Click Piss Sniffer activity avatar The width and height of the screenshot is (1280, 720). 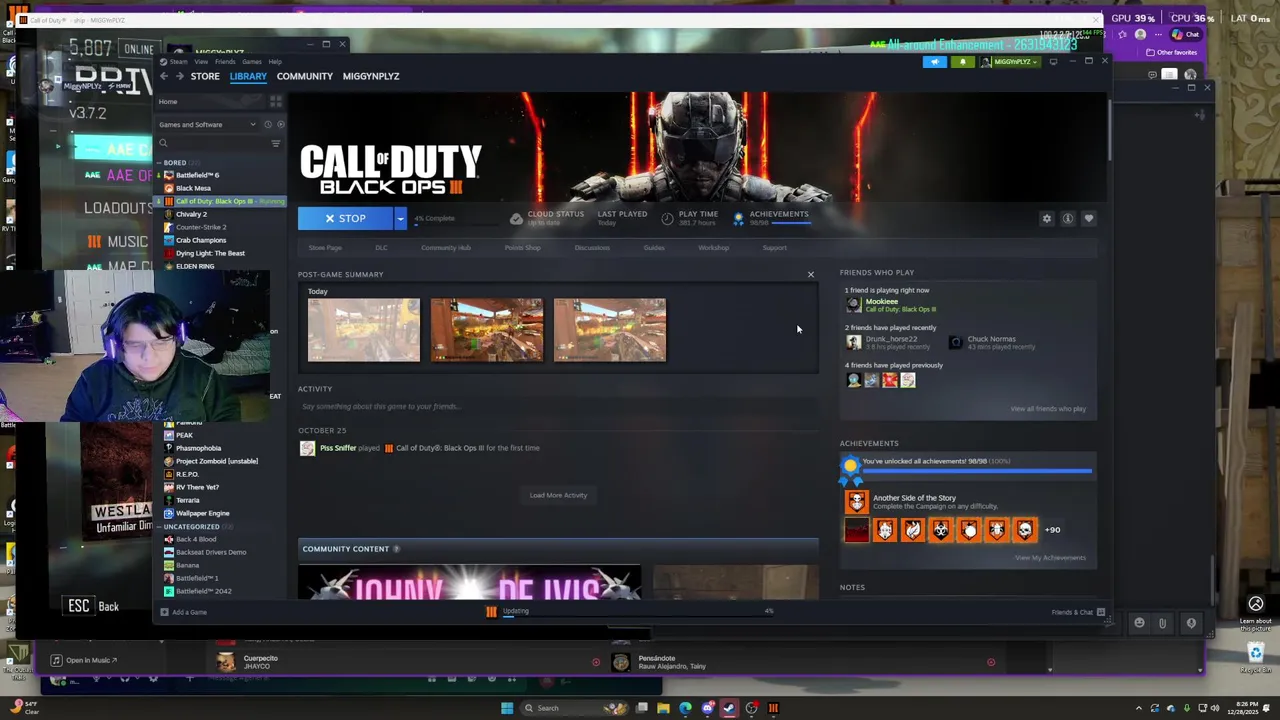(307, 448)
